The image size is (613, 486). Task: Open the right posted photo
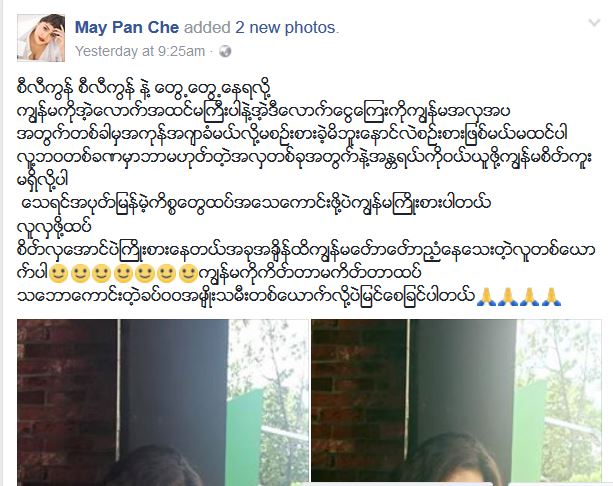[456, 402]
